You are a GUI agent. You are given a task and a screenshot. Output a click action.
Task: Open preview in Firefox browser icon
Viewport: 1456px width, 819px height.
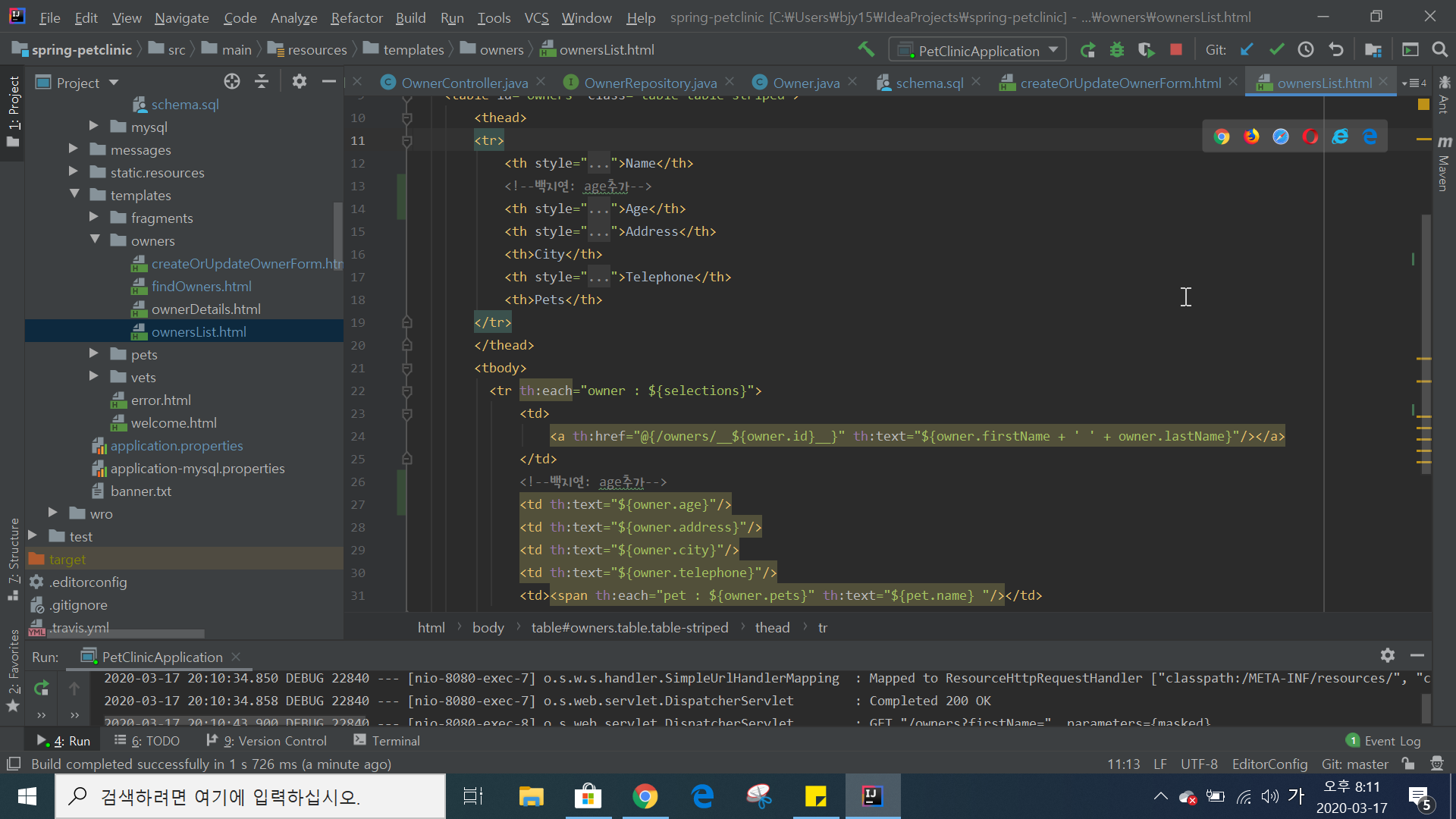pyautogui.click(x=1251, y=136)
